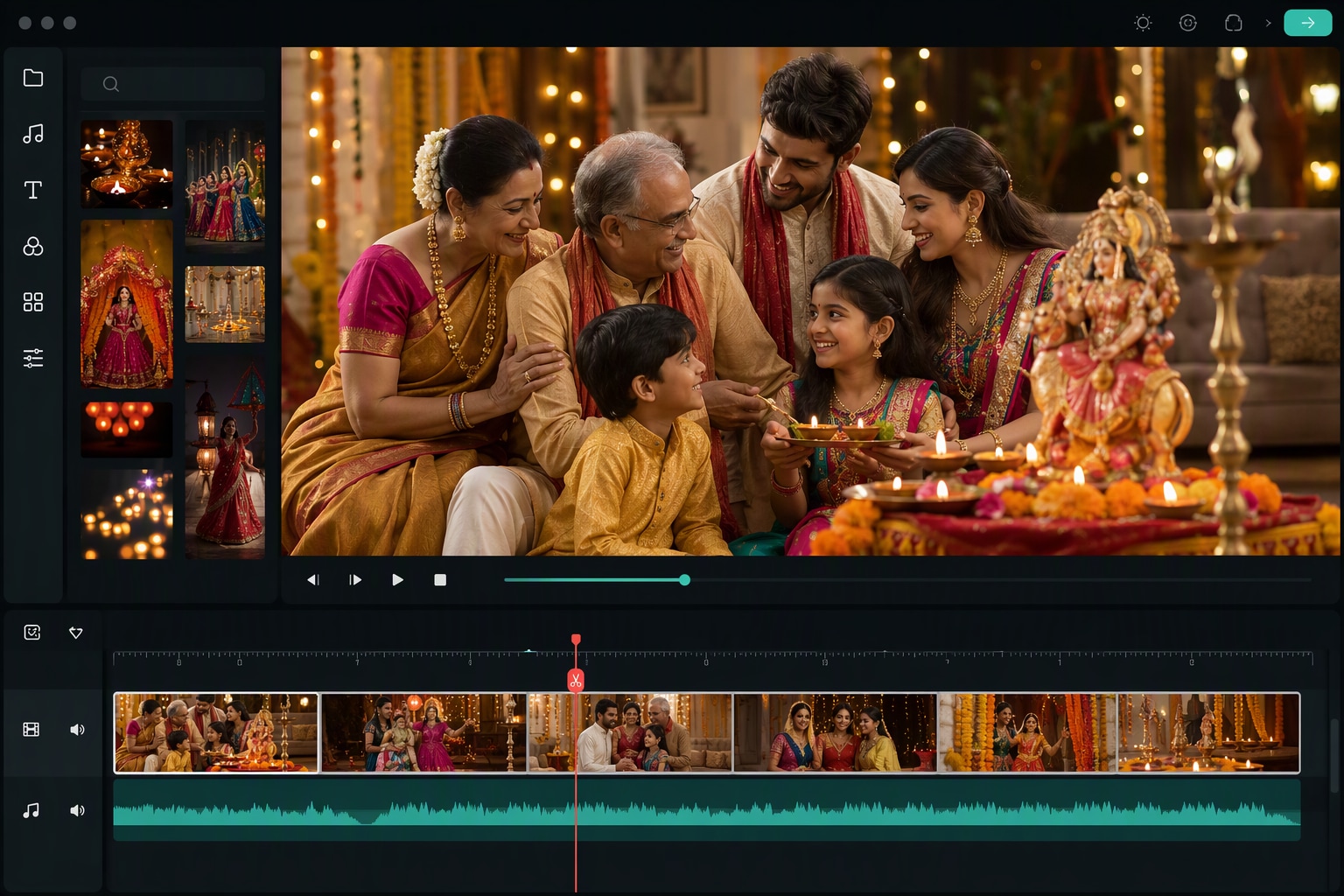Select the blurred bokeh lights thumbnail
Image resolution: width=1344 pixels, height=896 pixels.
(127, 514)
